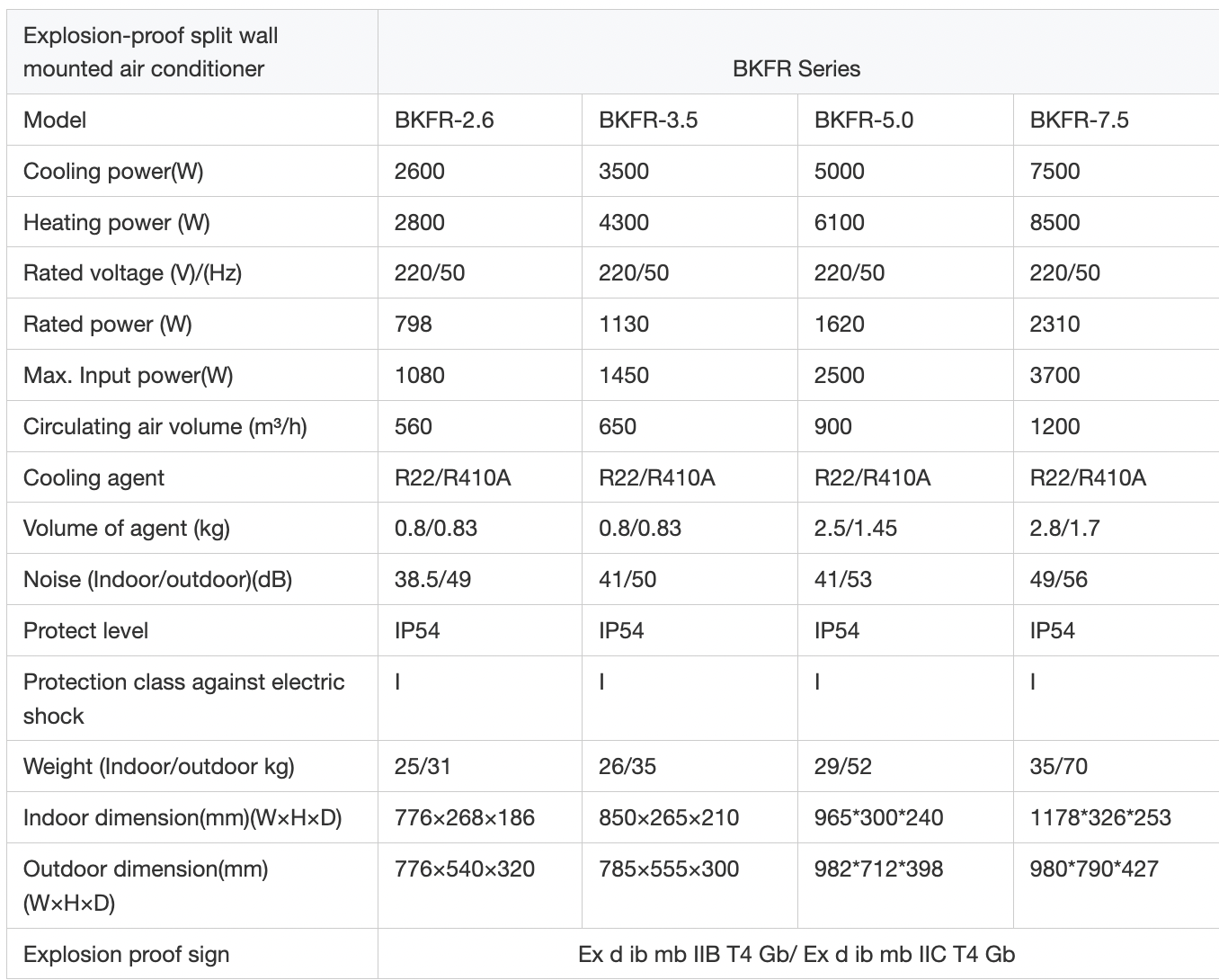Screen dimensions: 1219x980
Task: Click the 798 rated power value
Action: [414, 325]
